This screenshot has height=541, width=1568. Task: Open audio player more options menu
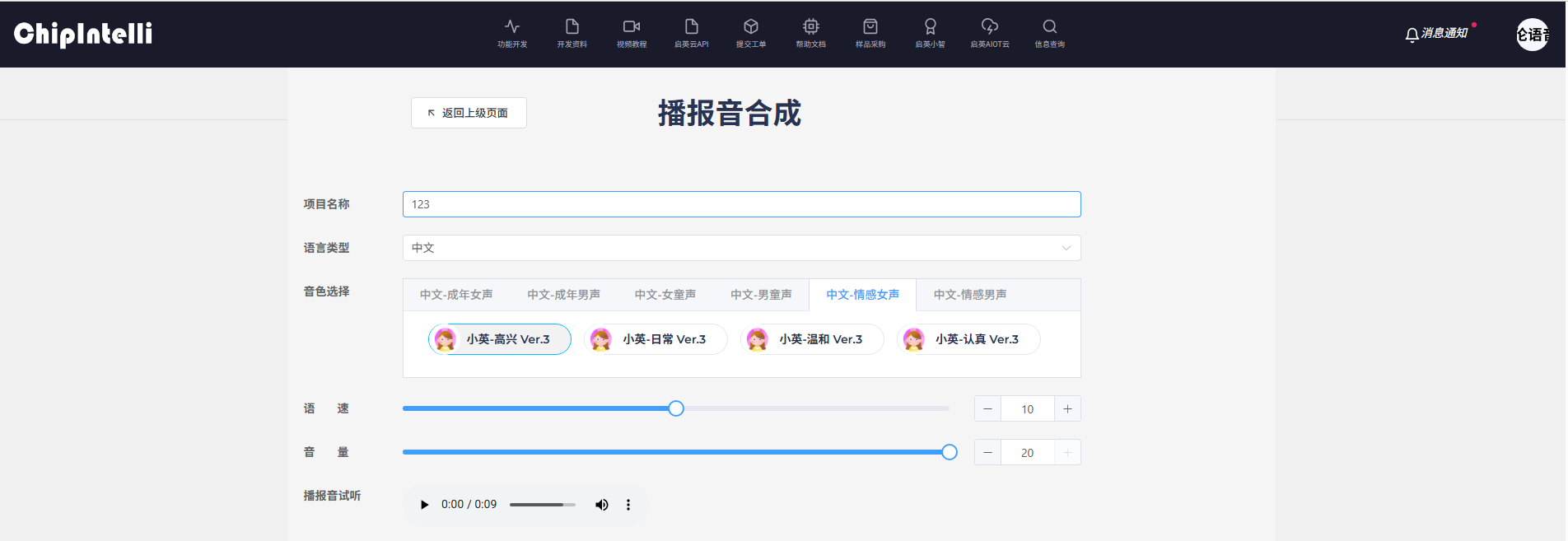pyautogui.click(x=628, y=505)
